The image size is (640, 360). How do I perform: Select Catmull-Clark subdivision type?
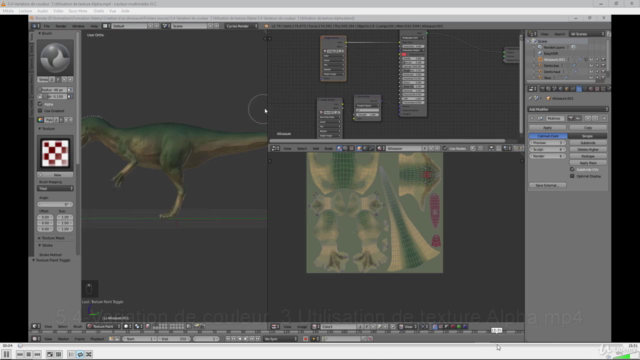[x=548, y=136]
